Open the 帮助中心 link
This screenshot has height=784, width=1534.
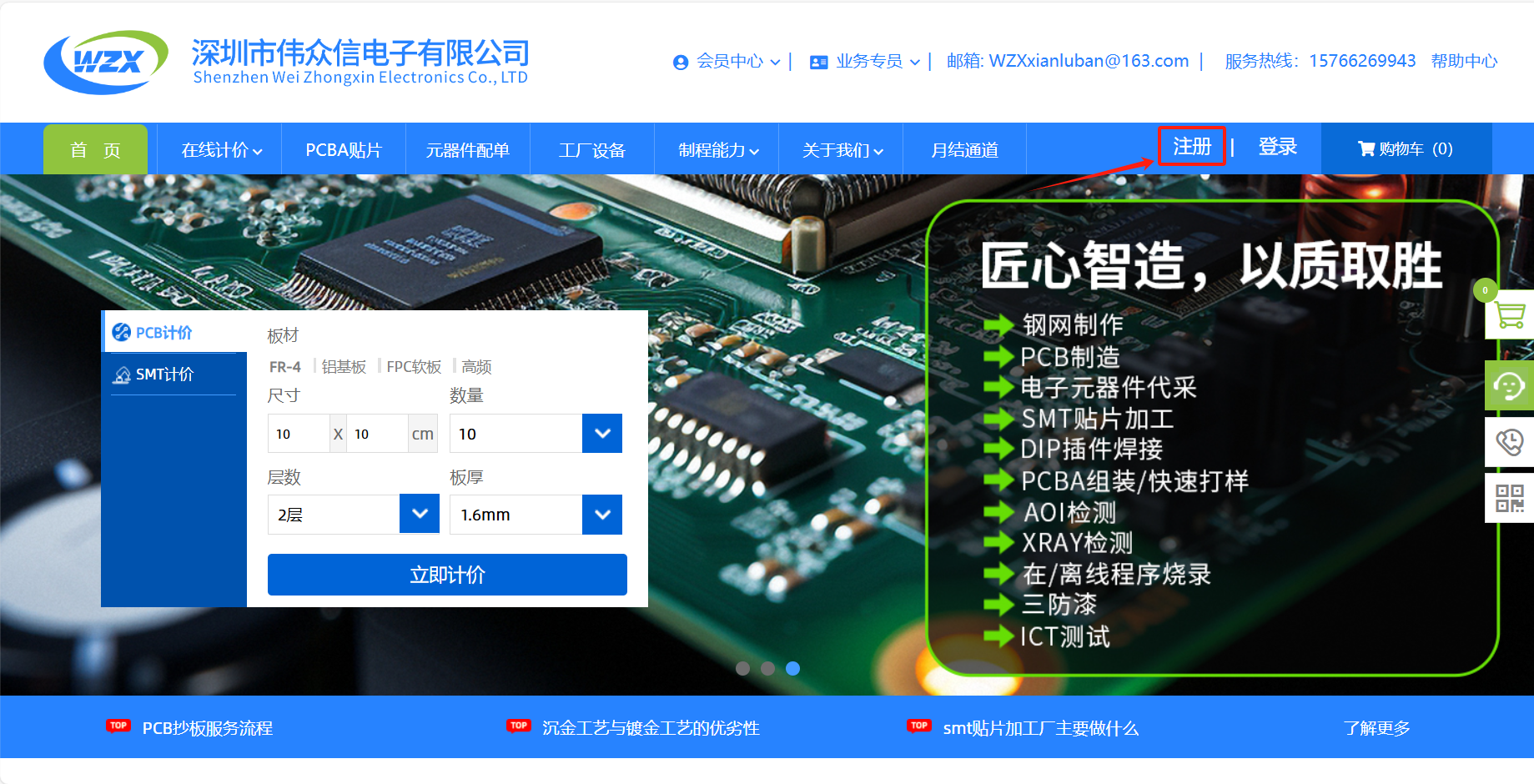(x=1464, y=61)
